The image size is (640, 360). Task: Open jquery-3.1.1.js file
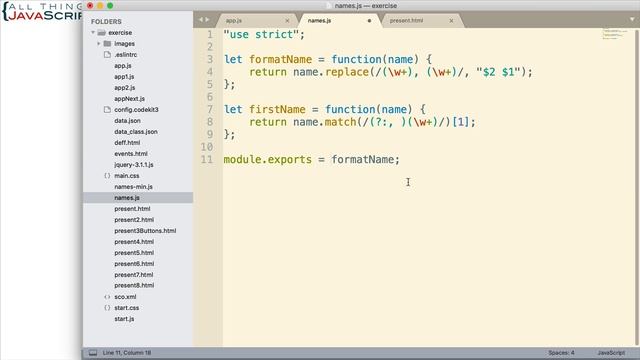[x=134, y=164]
